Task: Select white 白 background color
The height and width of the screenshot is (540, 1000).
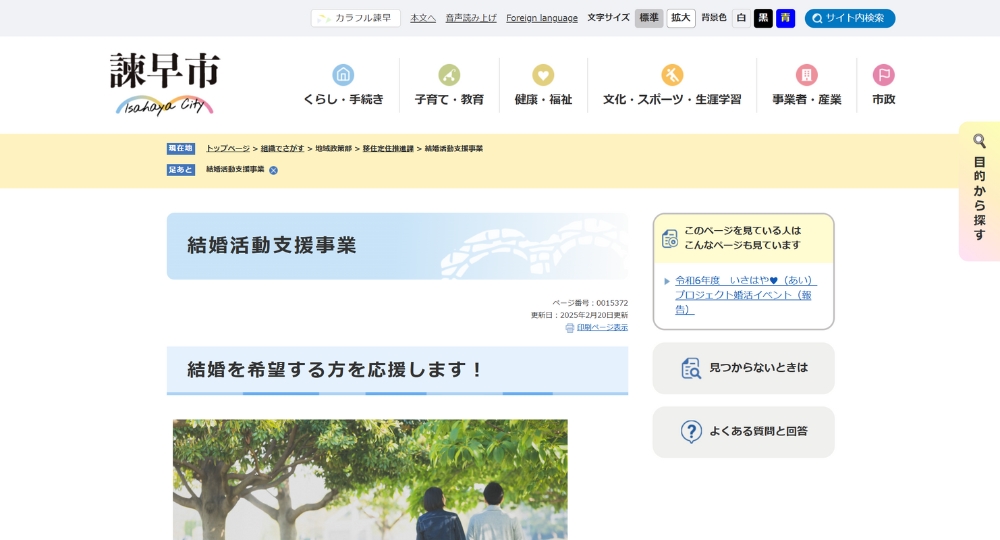Action: point(741,18)
